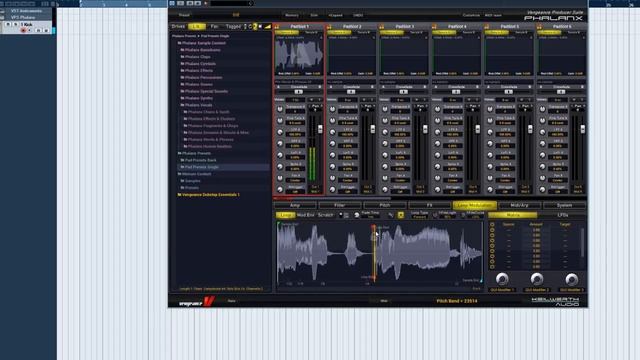Click the Fine Tune A knob in PadSlot 1
This screenshot has height=360, width=640.
point(280,120)
